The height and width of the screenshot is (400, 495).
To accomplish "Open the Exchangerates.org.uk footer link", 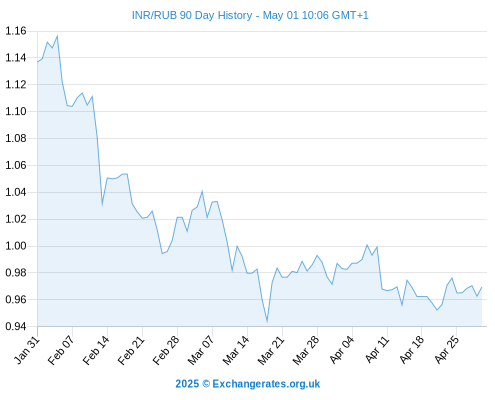I will point(248,384).
